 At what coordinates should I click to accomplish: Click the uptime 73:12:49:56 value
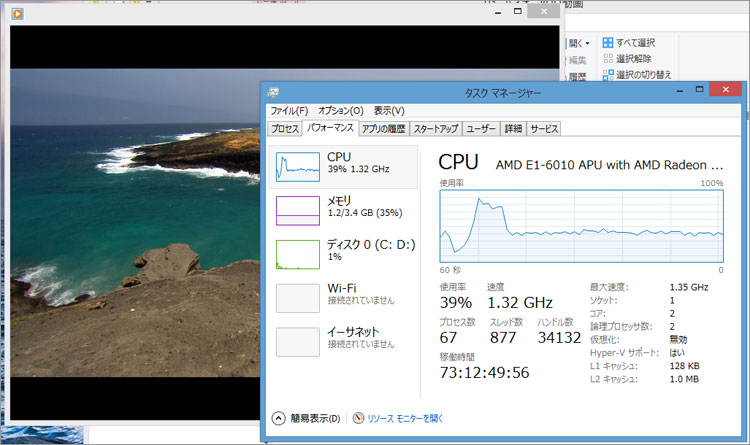[485, 373]
